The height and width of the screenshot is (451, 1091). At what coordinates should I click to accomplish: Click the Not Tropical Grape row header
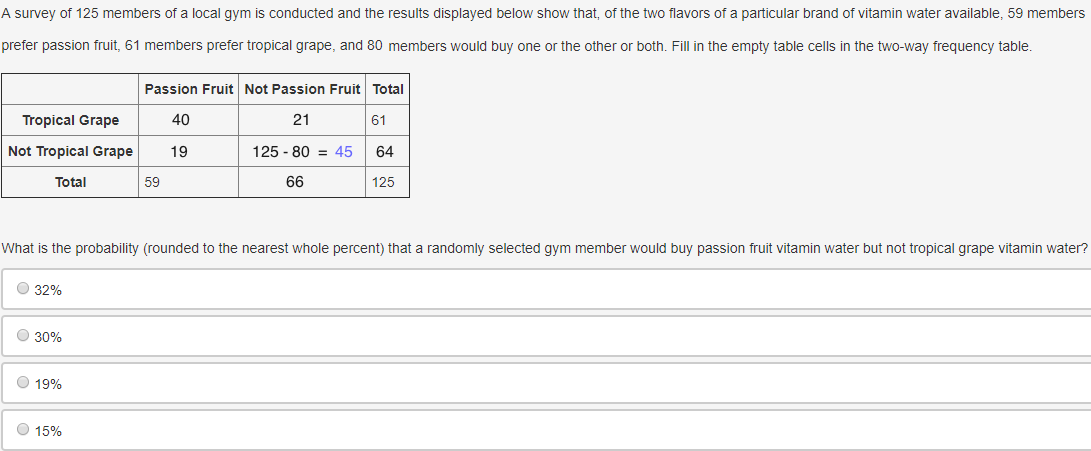click(x=70, y=151)
